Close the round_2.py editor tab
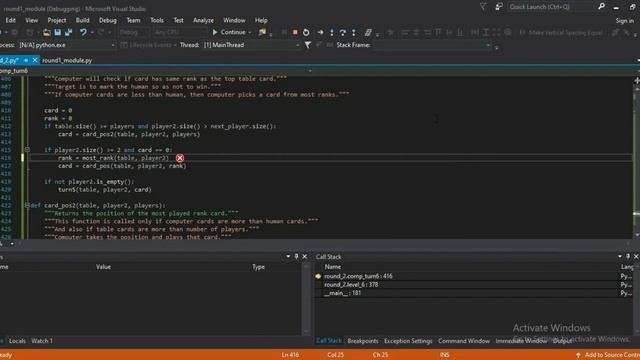Viewport: 640px width, 360px height. (x=35, y=60)
